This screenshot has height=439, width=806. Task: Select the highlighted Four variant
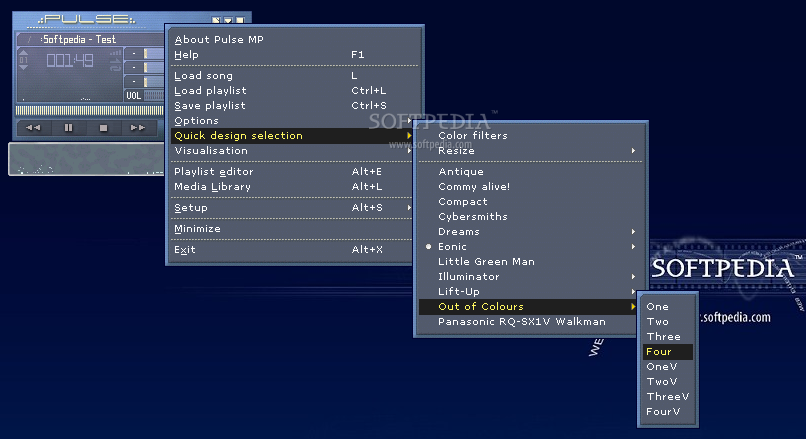[668, 352]
